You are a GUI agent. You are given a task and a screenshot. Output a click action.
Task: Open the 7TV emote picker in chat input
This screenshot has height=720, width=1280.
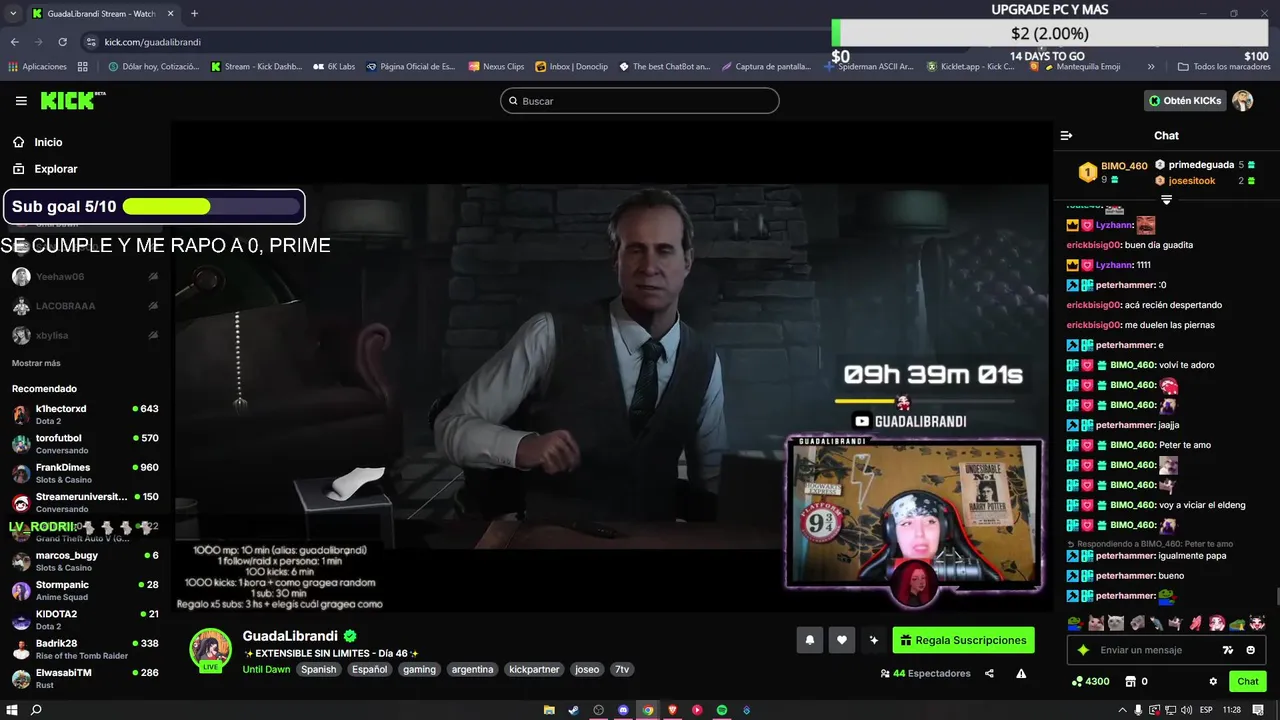pos(1228,650)
